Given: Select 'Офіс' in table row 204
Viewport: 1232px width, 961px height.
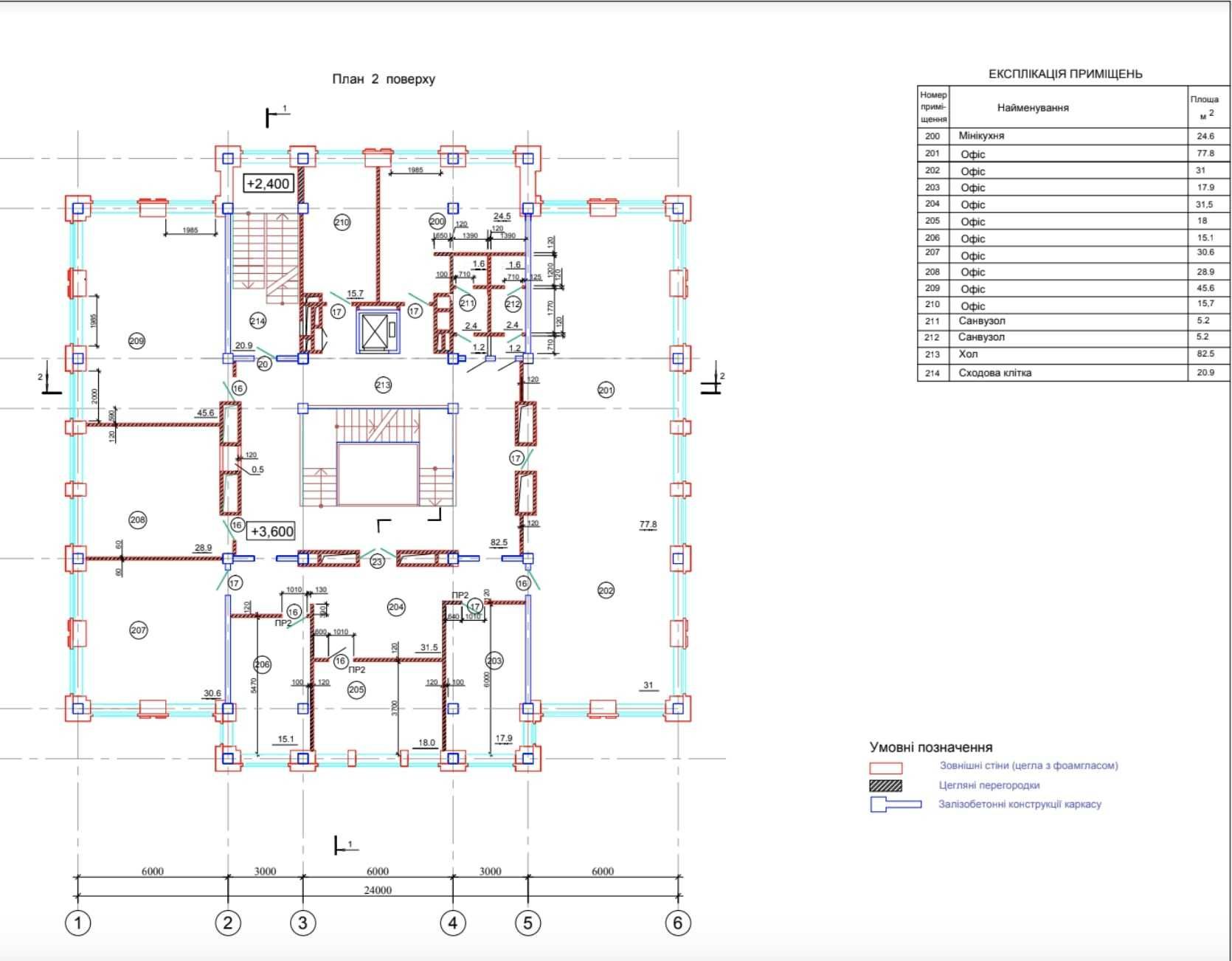Looking at the screenshot, I should point(972,204).
